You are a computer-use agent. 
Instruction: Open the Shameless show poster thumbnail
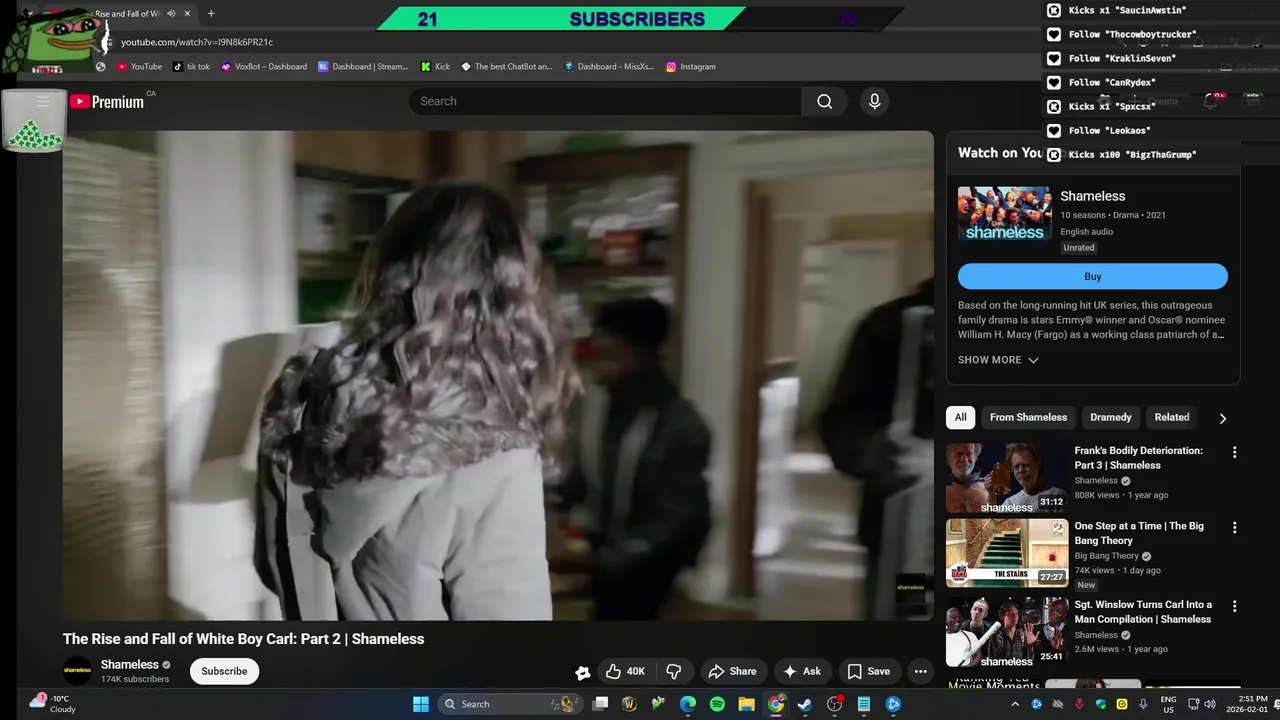(1004, 213)
